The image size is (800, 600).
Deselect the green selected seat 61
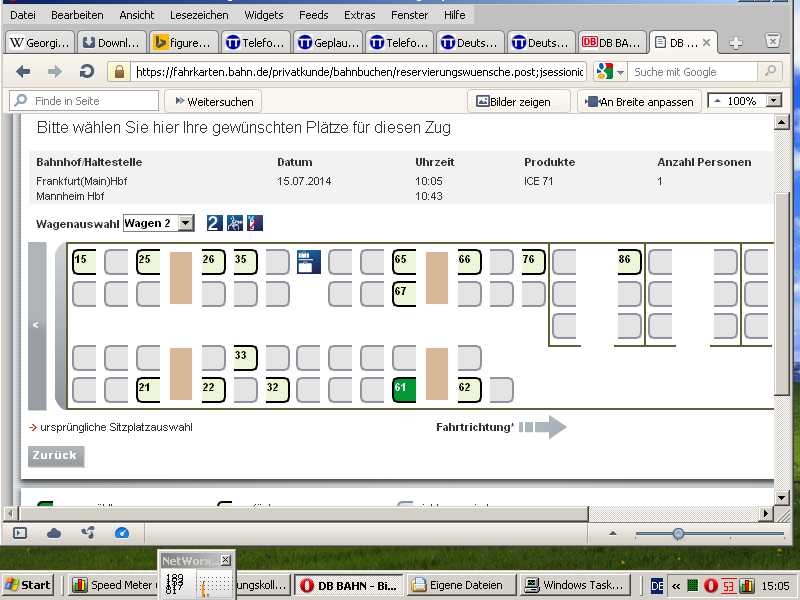pyautogui.click(x=404, y=389)
